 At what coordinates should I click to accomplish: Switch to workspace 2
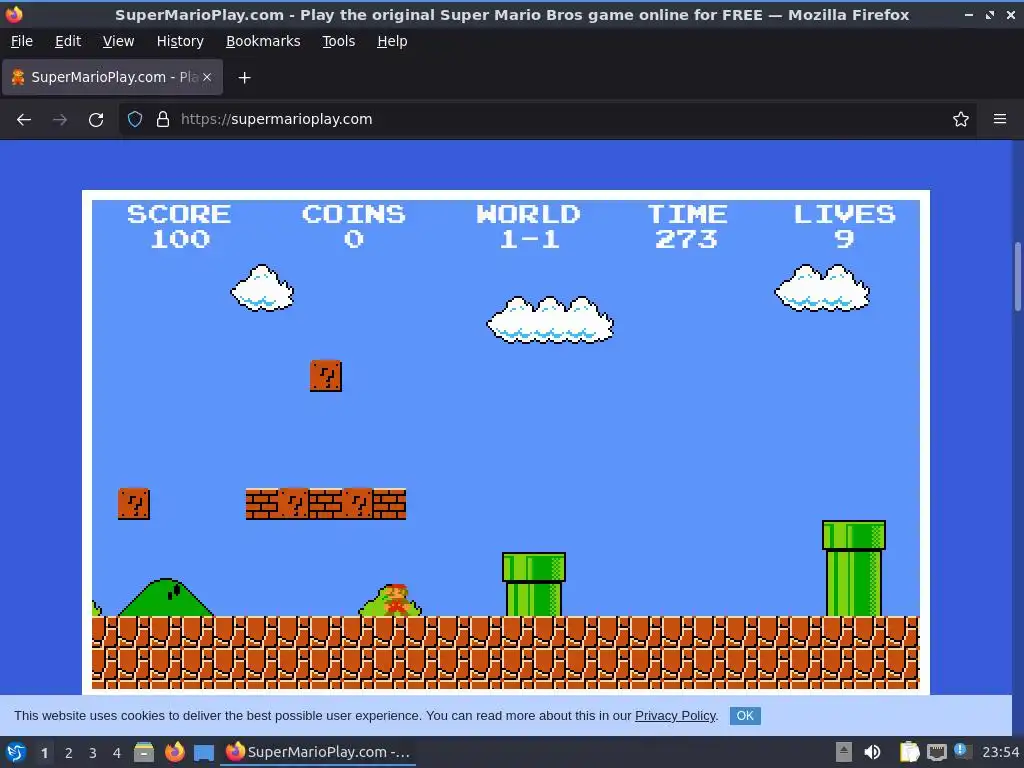69,753
